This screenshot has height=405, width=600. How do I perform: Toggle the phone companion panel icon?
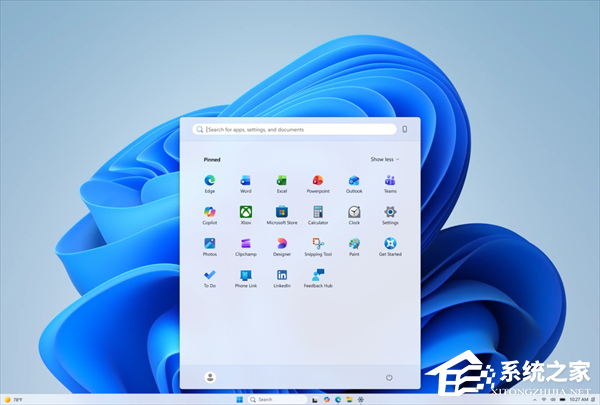[404, 129]
